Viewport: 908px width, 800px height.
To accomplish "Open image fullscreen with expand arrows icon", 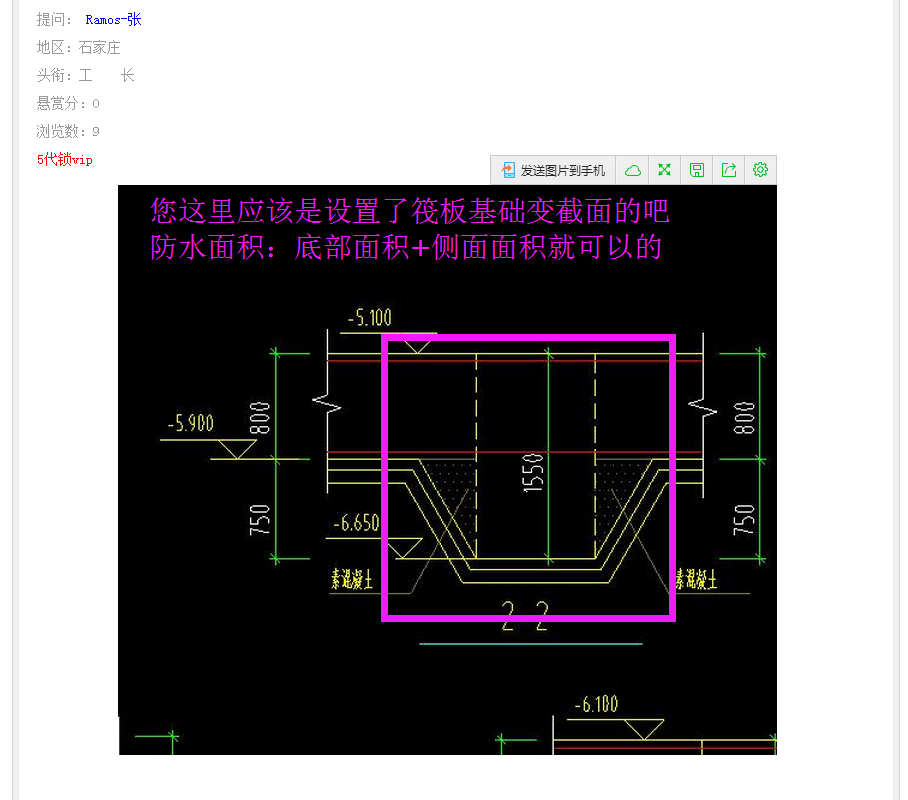I will (664, 170).
